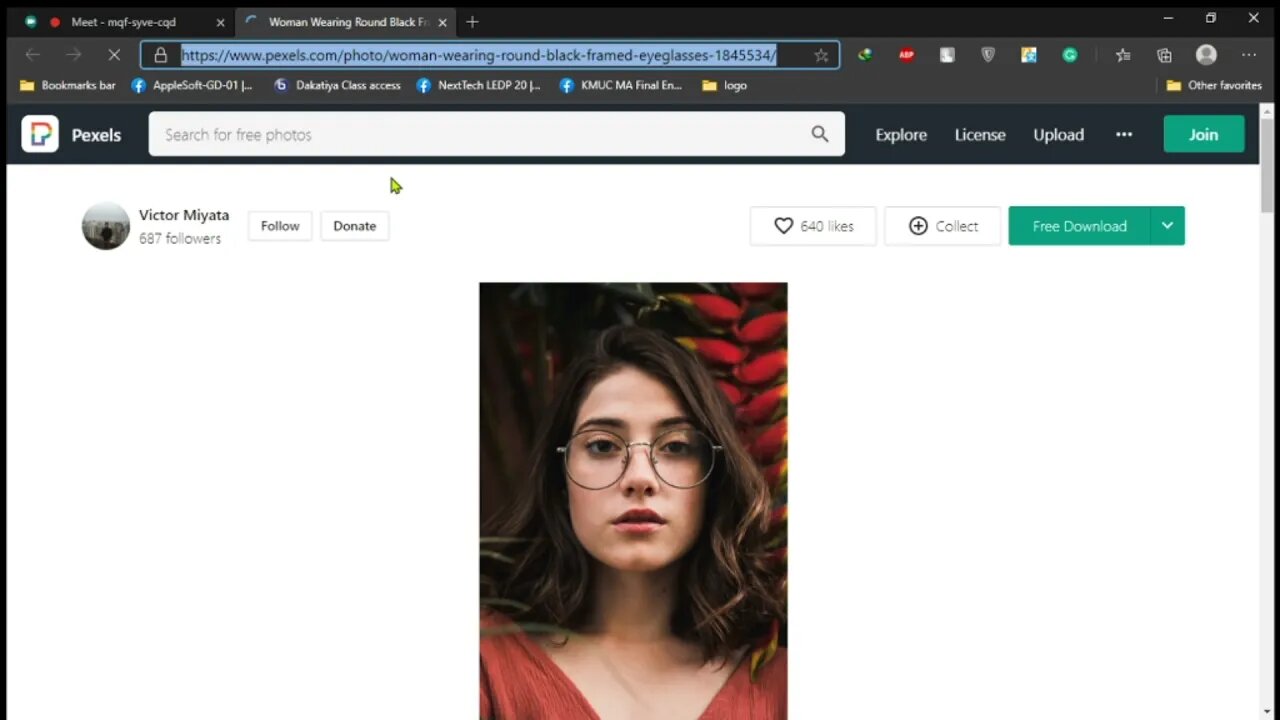
Task: Open the ABP Adblock Plus extension
Action: (906, 55)
